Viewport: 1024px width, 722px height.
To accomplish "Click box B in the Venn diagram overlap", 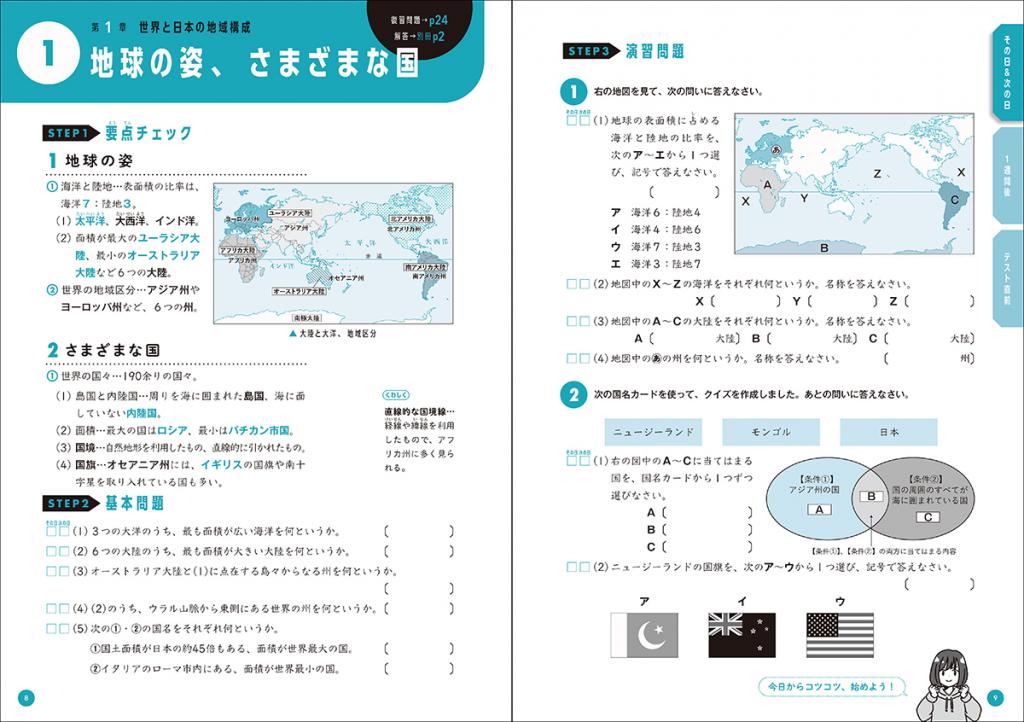I will click(871, 496).
